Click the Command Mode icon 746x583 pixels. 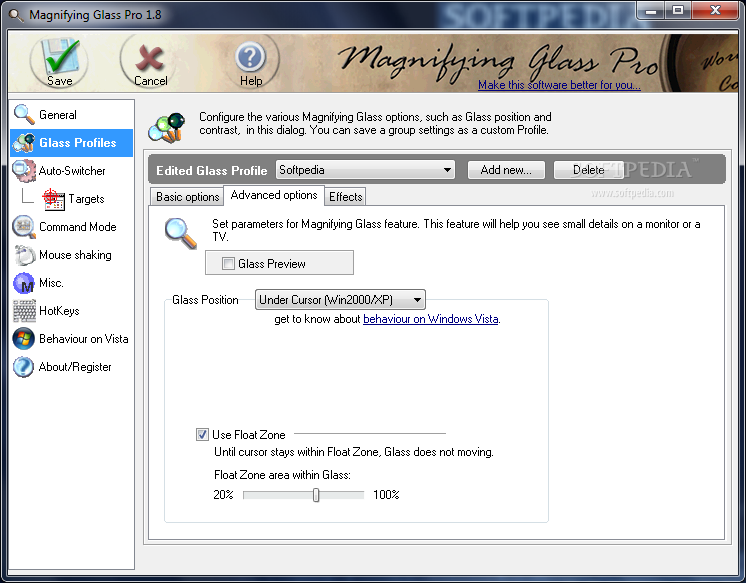(24, 227)
